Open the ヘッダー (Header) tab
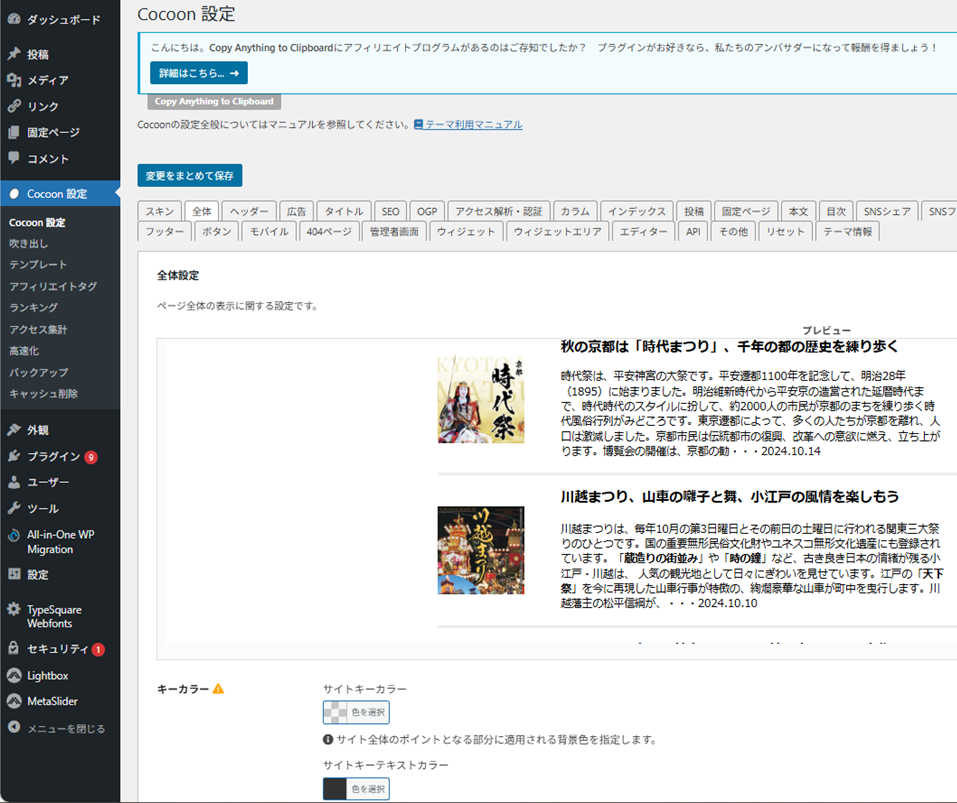 coord(249,211)
